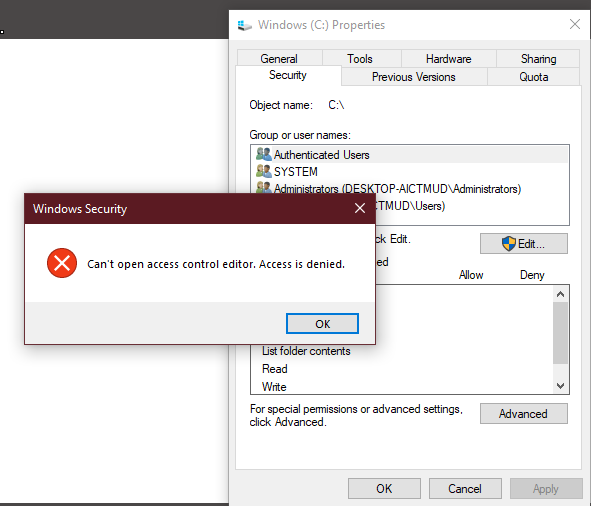Cancel the Windows (C:) Properties dialog
The width and height of the screenshot is (591, 506).
(x=465, y=489)
